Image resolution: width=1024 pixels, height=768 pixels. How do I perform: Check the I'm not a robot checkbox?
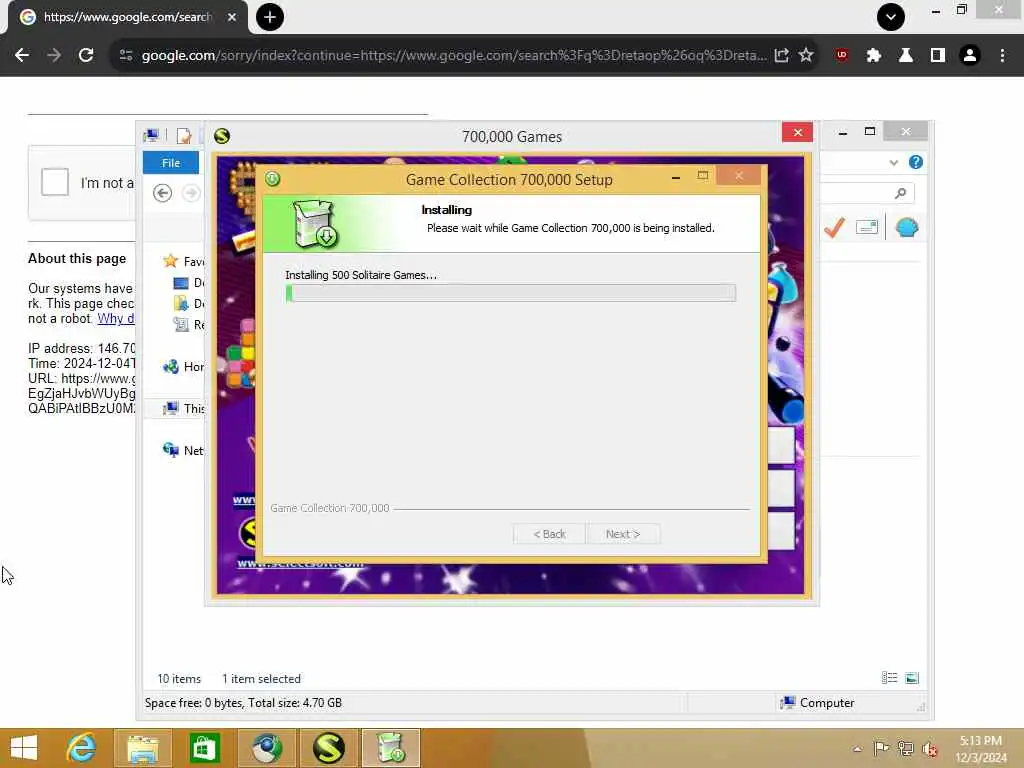(55, 182)
